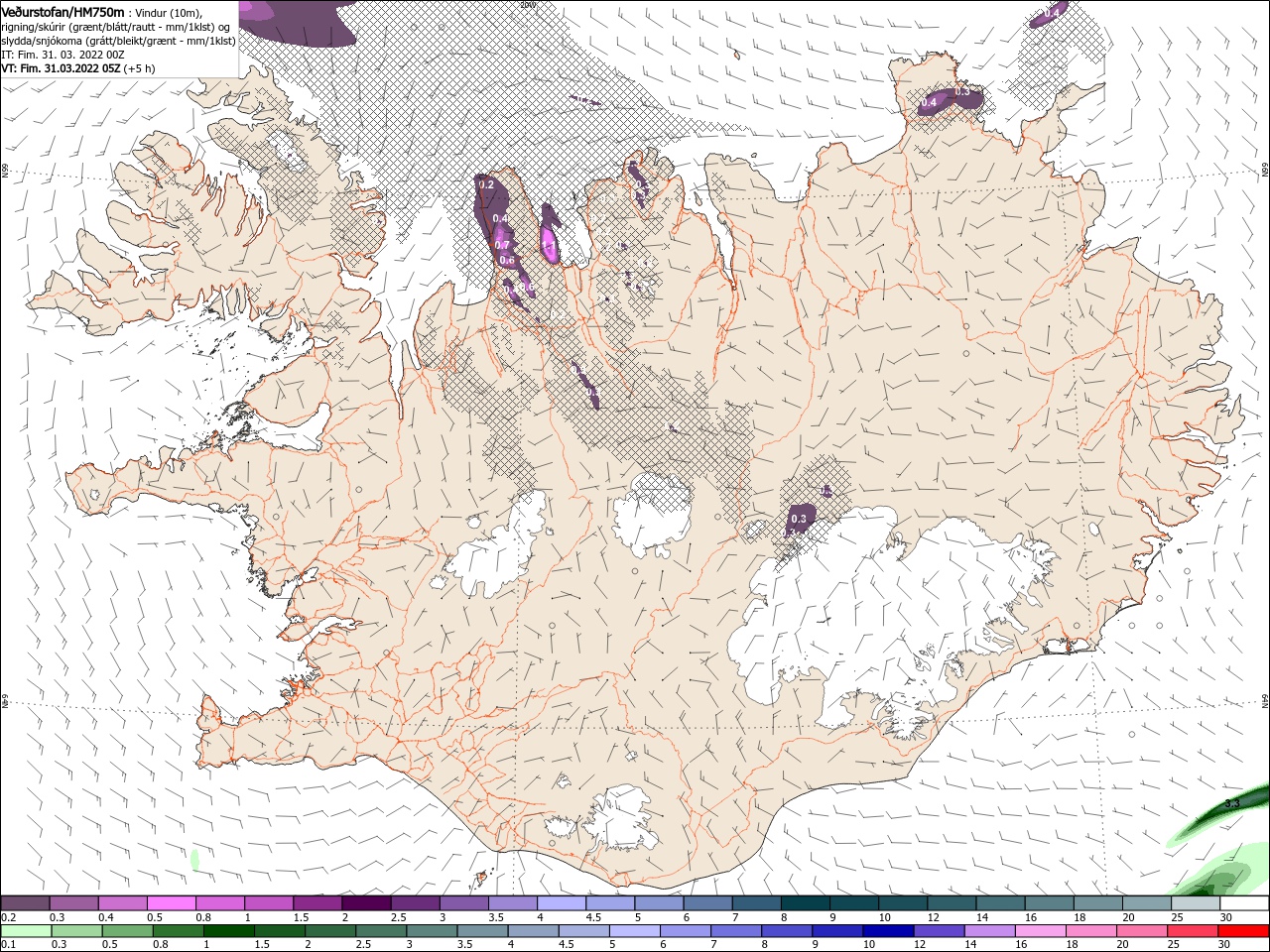Pick the 4 lavender swatch in upper legend row
Screen dimensions: 1270x952
[561, 903]
